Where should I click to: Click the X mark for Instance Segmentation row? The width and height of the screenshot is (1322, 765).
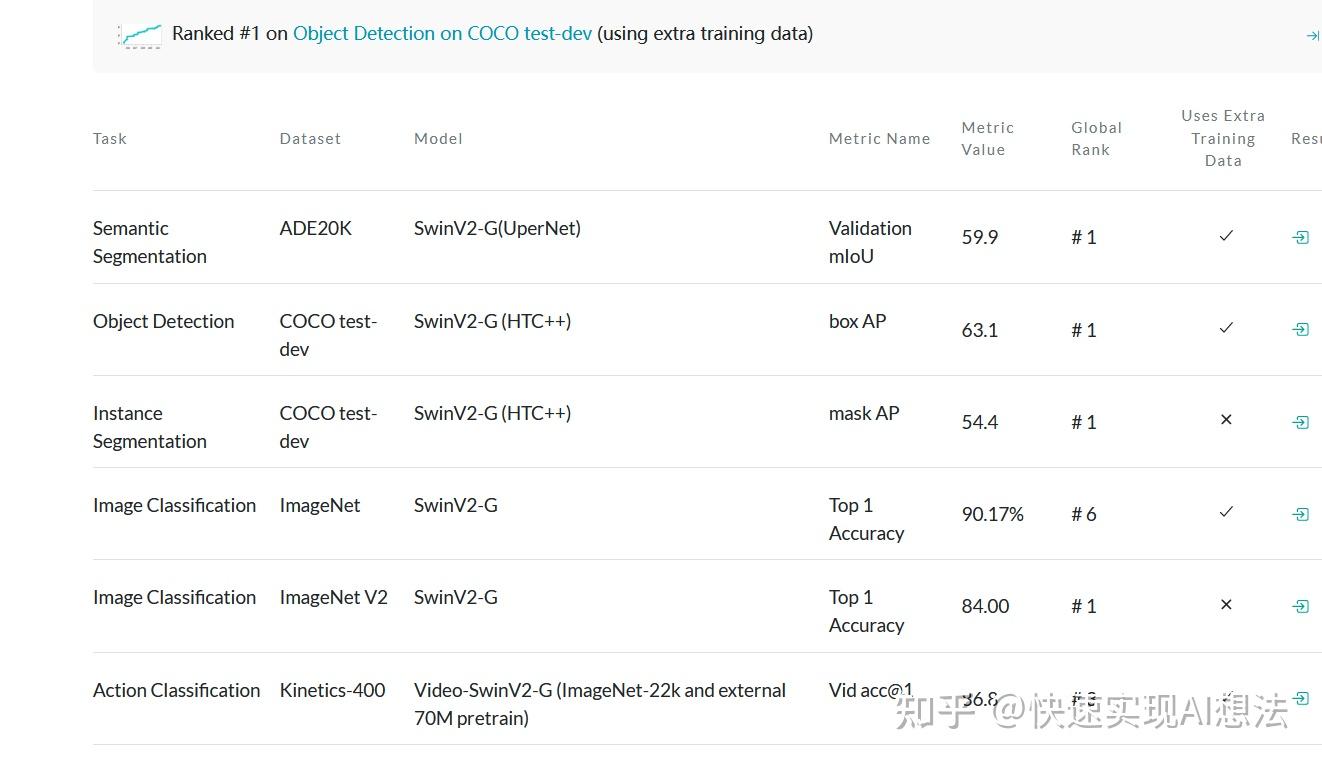click(x=1225, y=420)
